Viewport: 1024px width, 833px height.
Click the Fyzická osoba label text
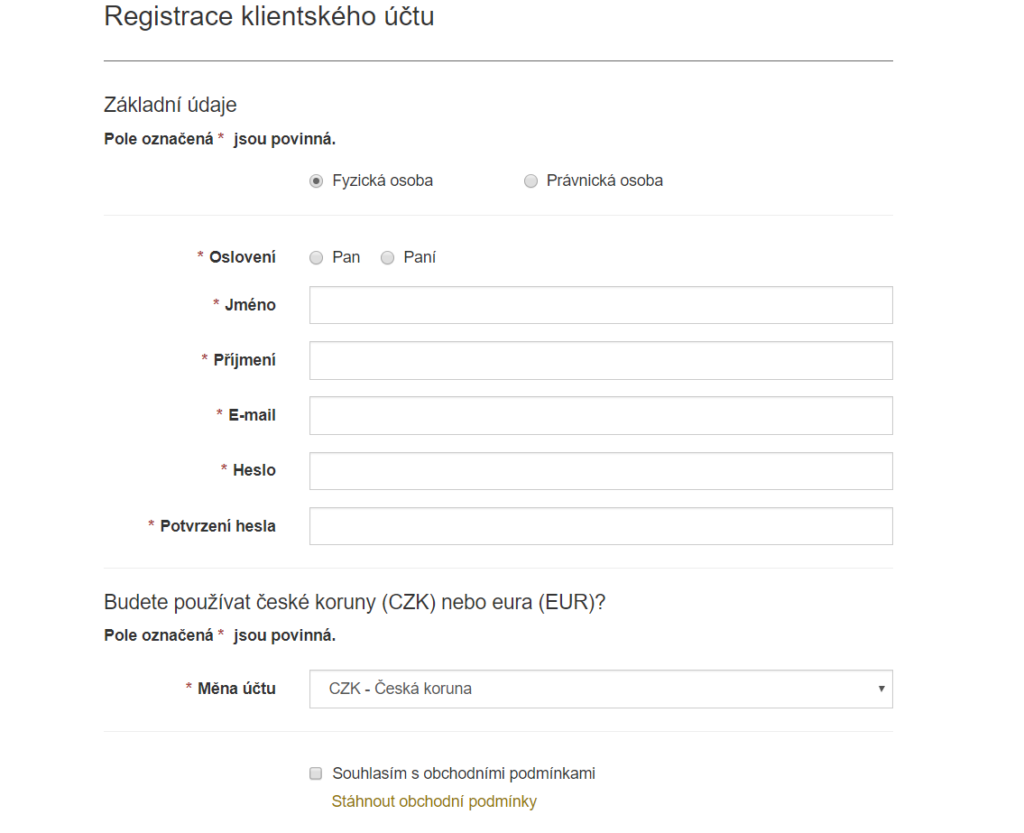point(383,181)
